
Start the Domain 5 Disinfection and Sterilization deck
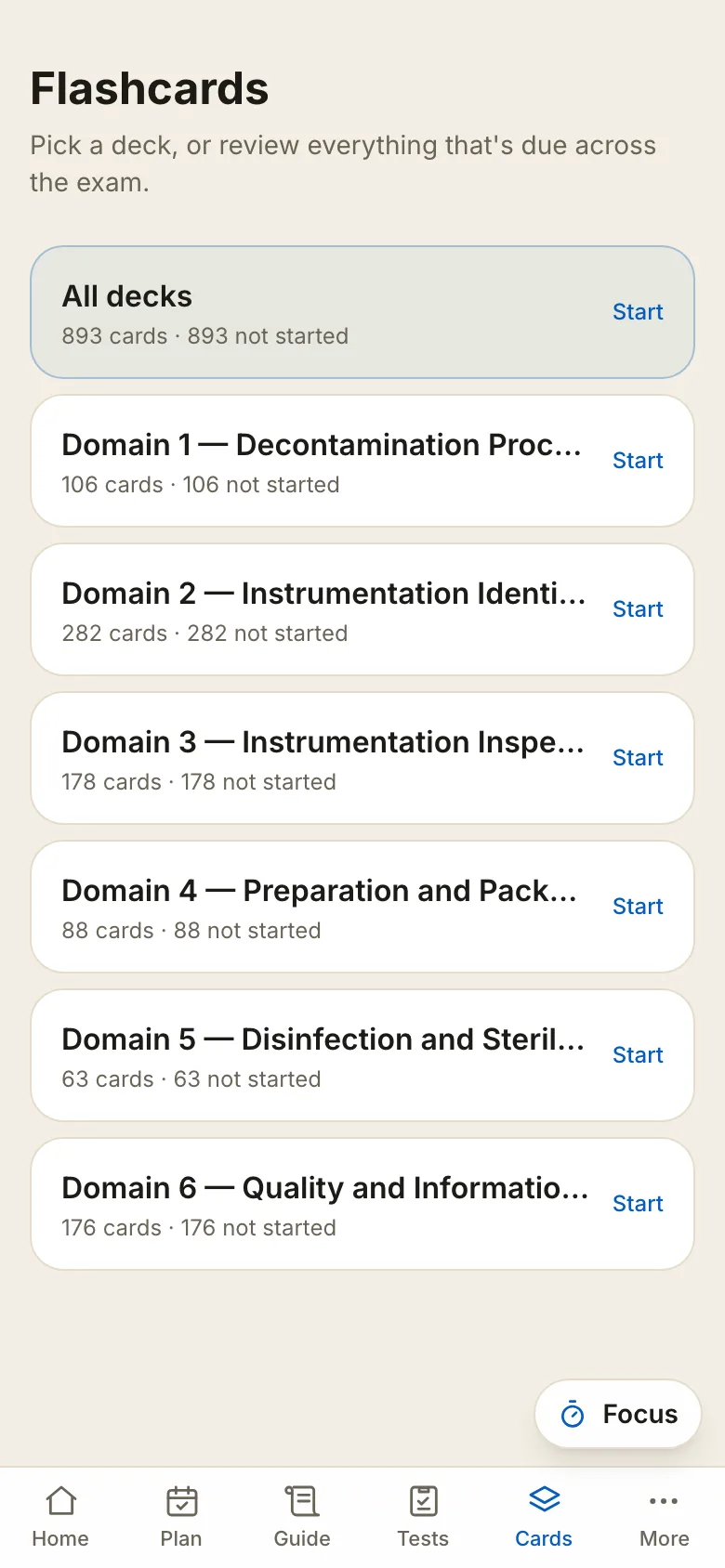click(x=638, y=1055)
